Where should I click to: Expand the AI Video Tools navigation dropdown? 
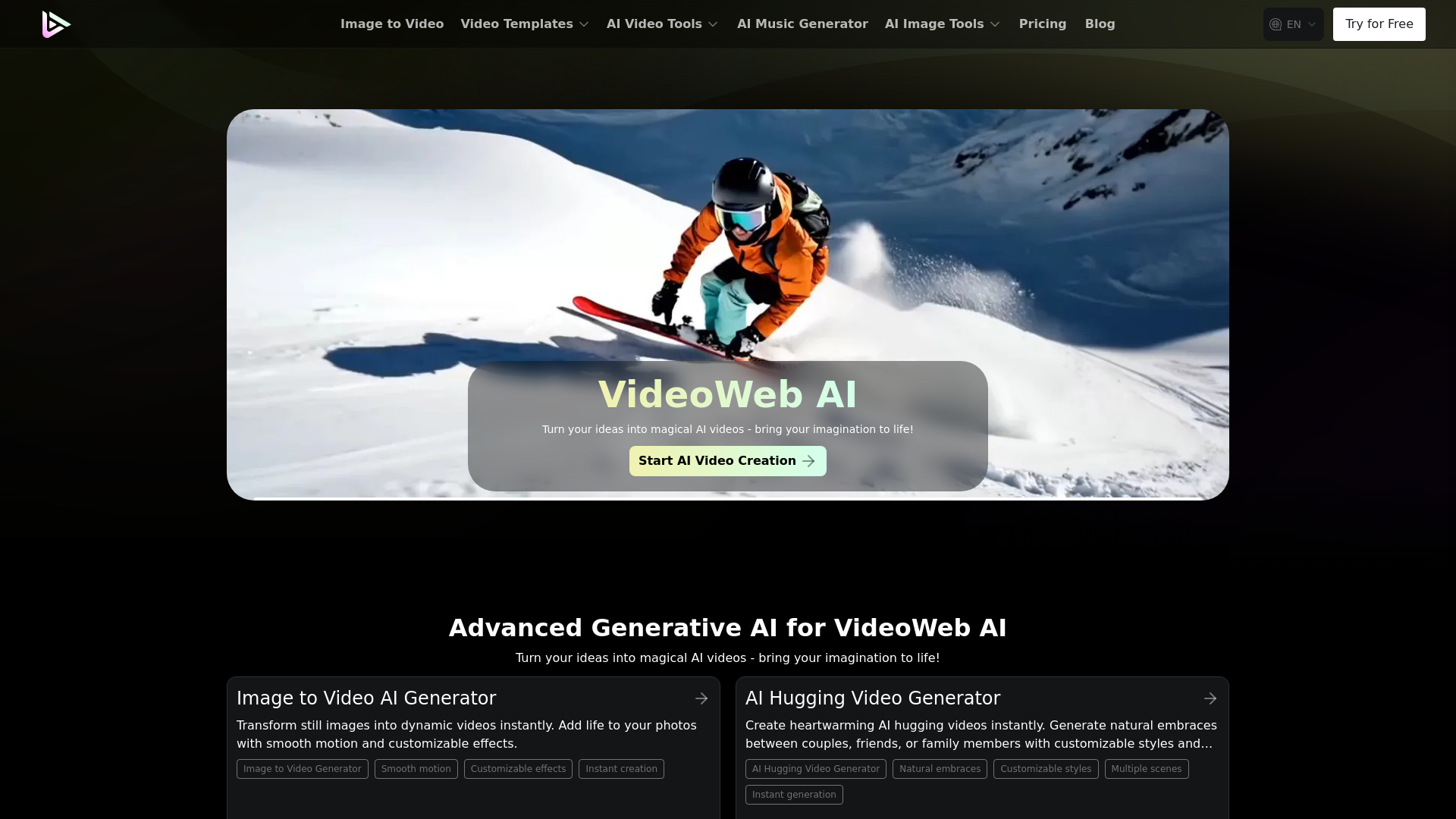[662, 24]
